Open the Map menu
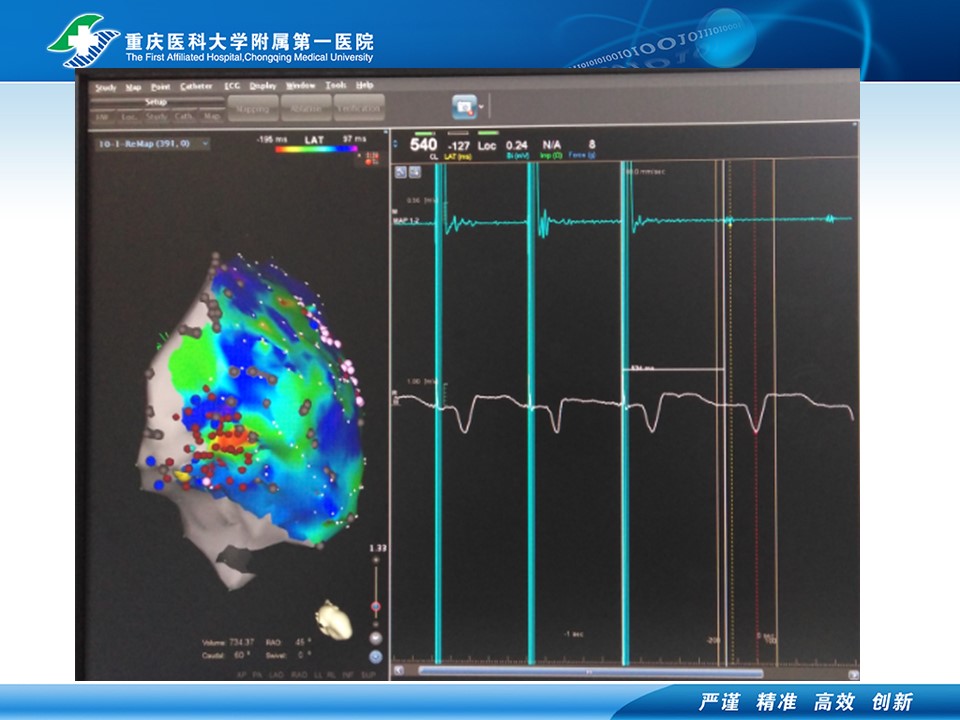This screenshot has width=960, height=720. tap(133, 88)
